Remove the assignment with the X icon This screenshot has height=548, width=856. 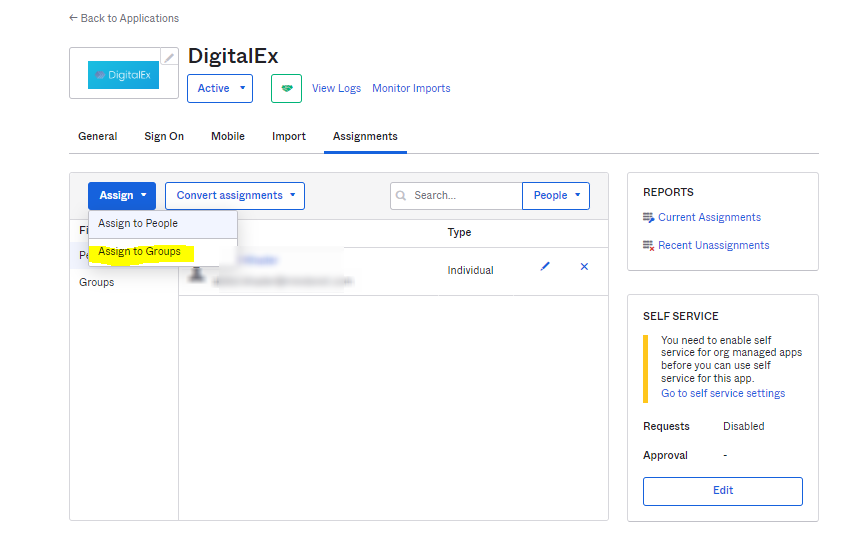584,267
